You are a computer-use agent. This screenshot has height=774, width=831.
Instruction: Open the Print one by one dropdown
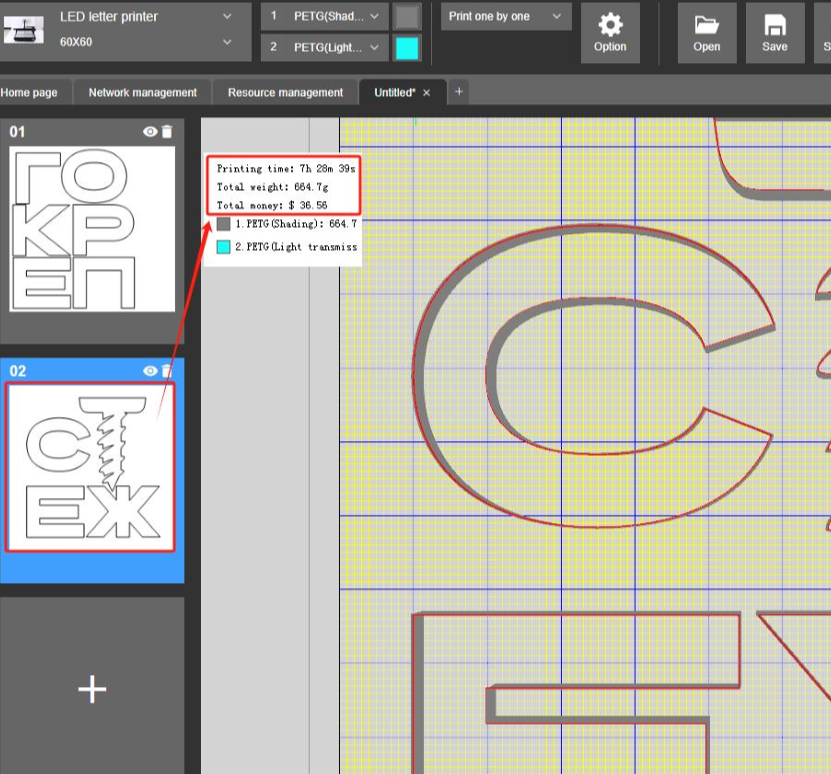coord(506,16)
